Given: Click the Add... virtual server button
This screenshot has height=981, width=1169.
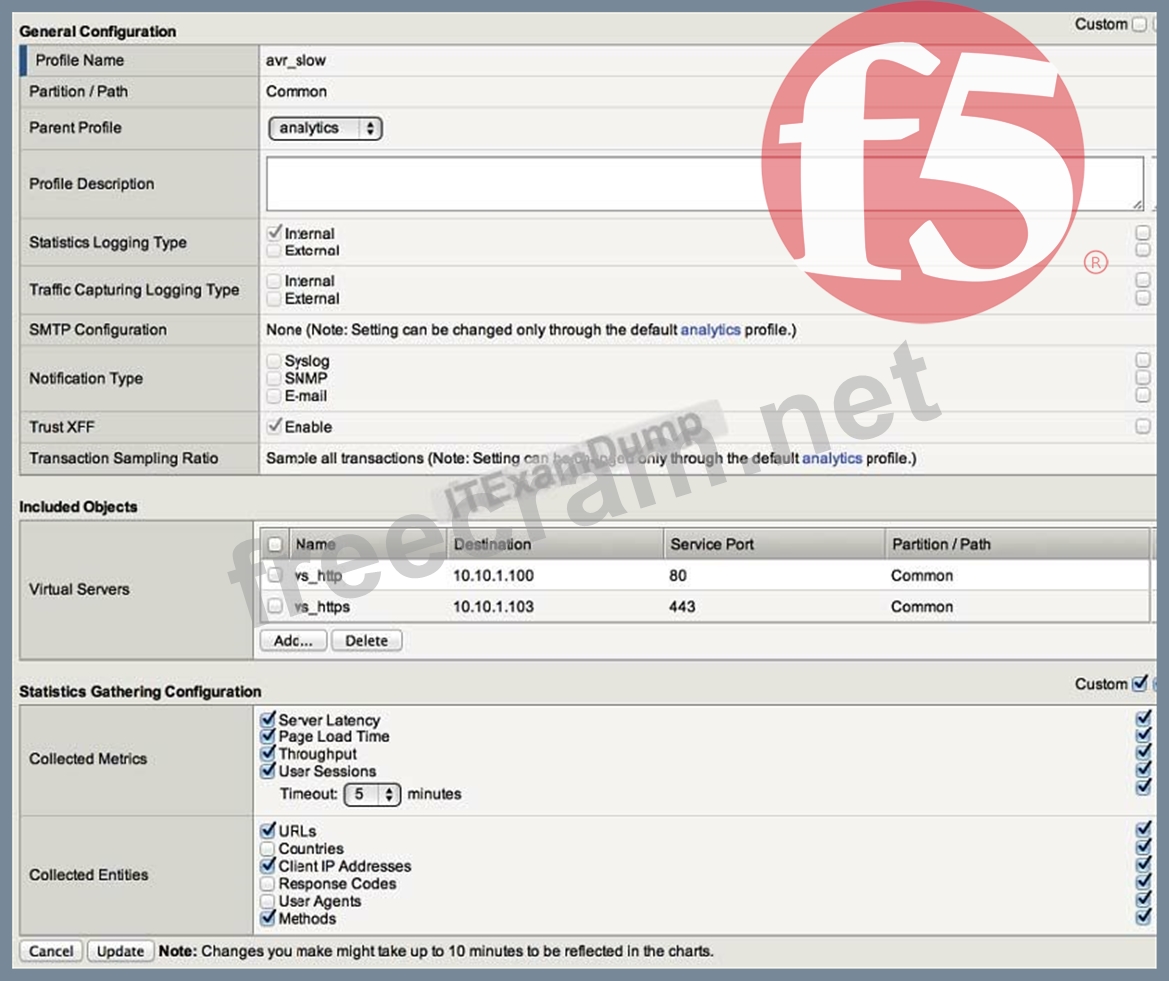Looking at the screenshot, I should click(293, 640).
